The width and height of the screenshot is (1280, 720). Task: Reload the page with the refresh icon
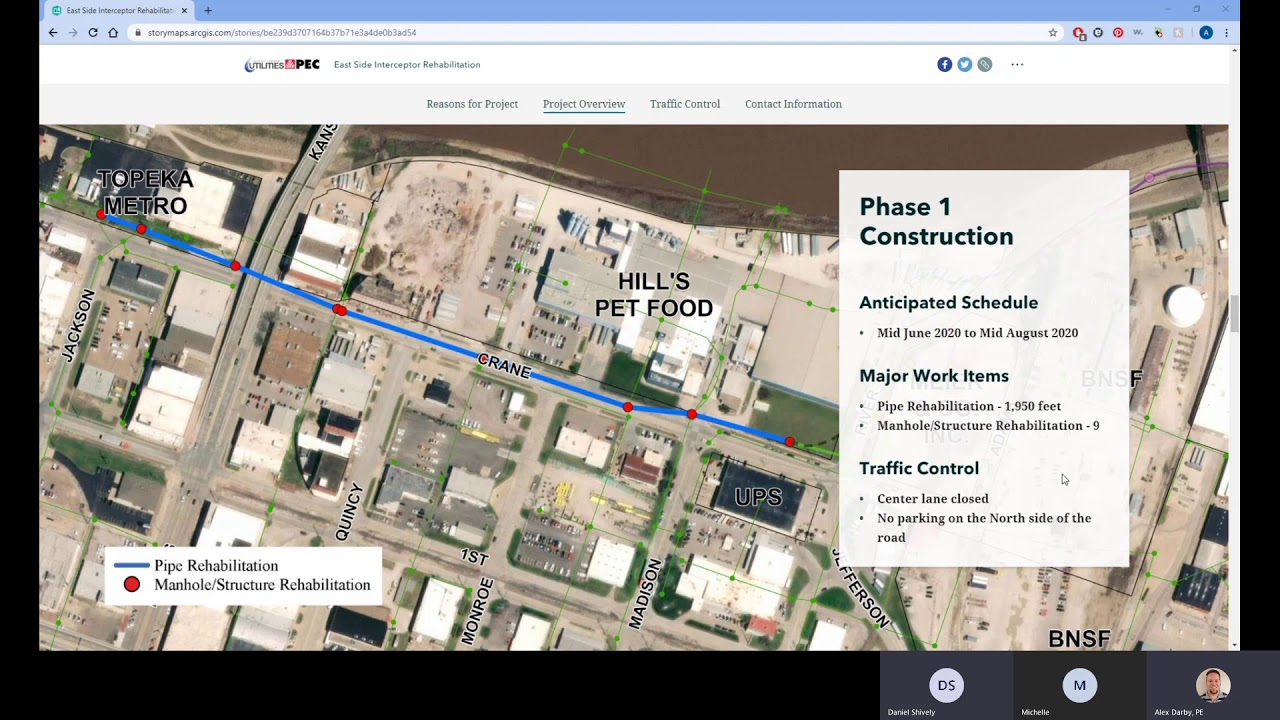click(x=93, y=32)
